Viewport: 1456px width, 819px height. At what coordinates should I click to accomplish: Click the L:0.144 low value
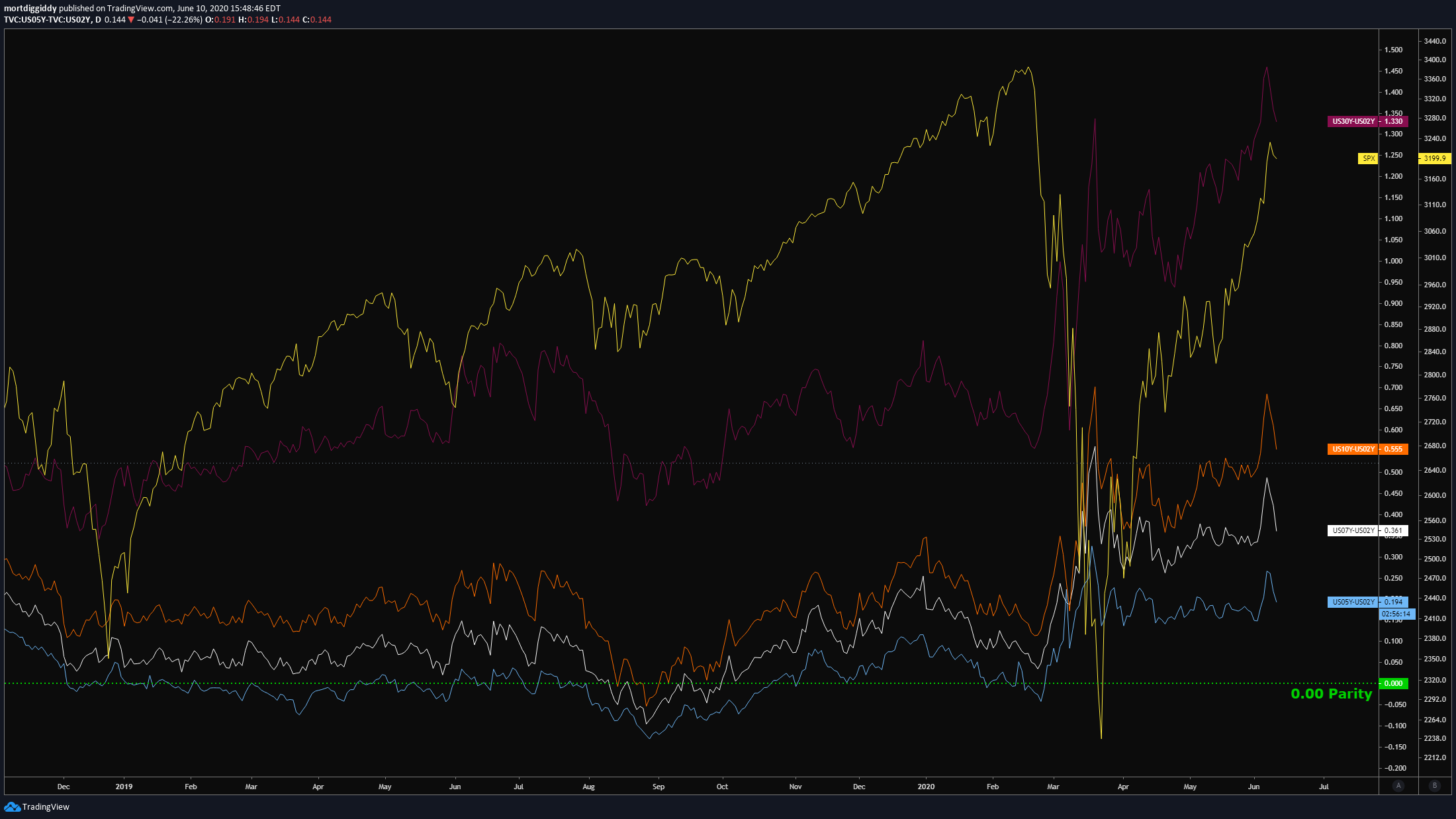(x=285, y=20)
